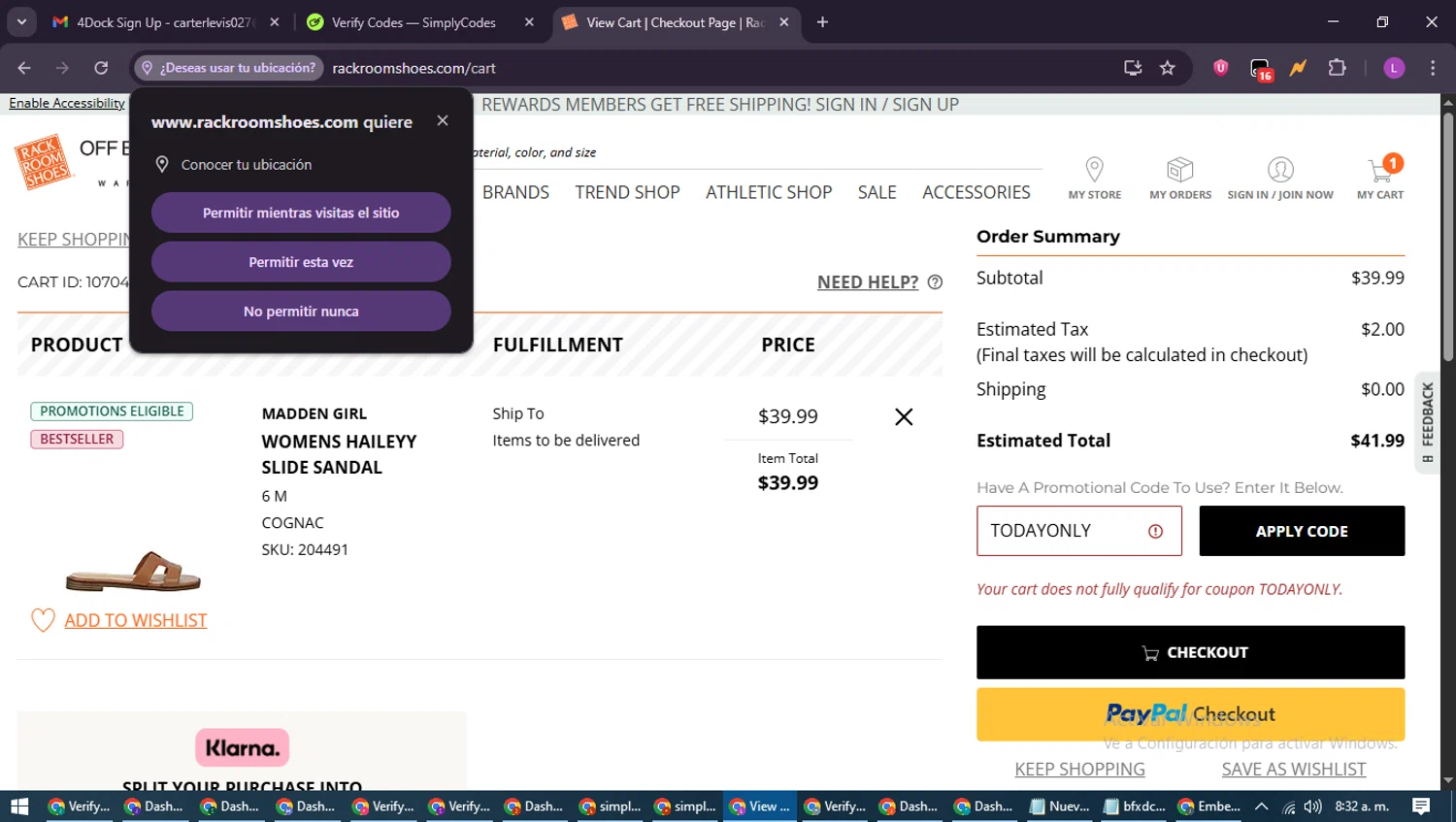Click the Rack Room Shoes logo

pyautogui.click(x=44, y=162)
